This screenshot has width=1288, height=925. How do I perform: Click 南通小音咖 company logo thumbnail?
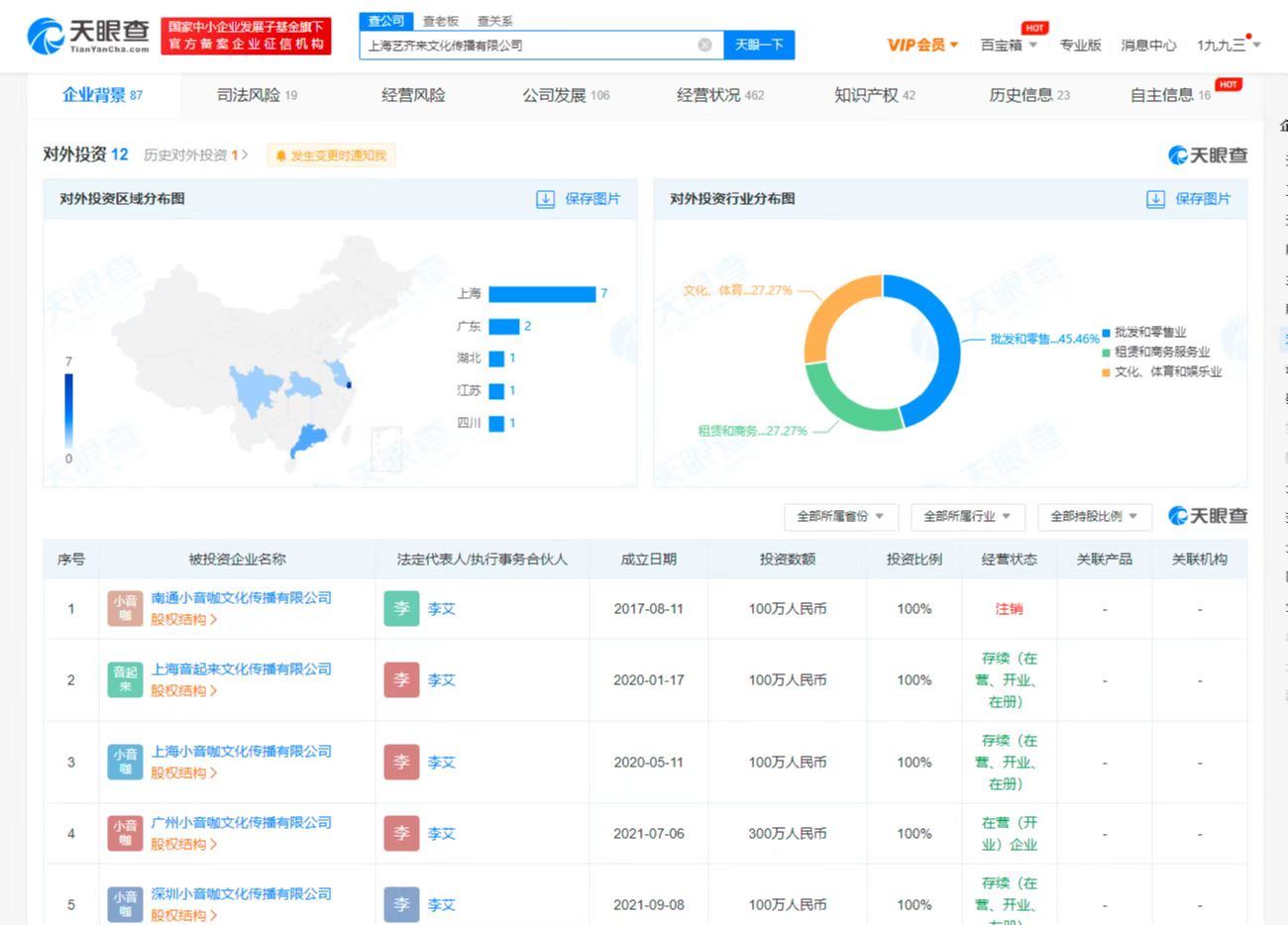point(125,608)
